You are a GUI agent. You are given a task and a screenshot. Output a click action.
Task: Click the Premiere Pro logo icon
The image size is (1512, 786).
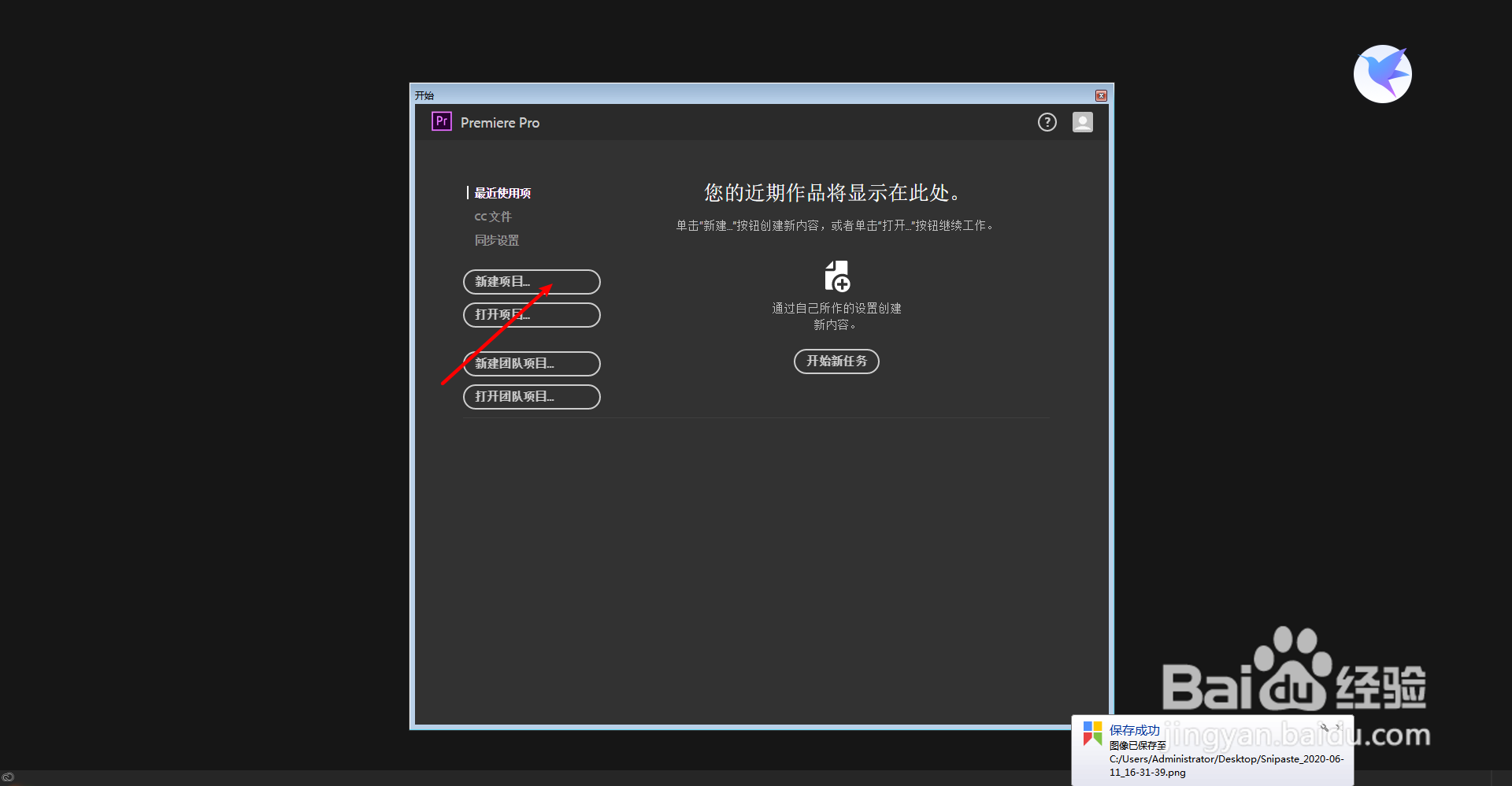pyautogui.click(x=442, y=122)
